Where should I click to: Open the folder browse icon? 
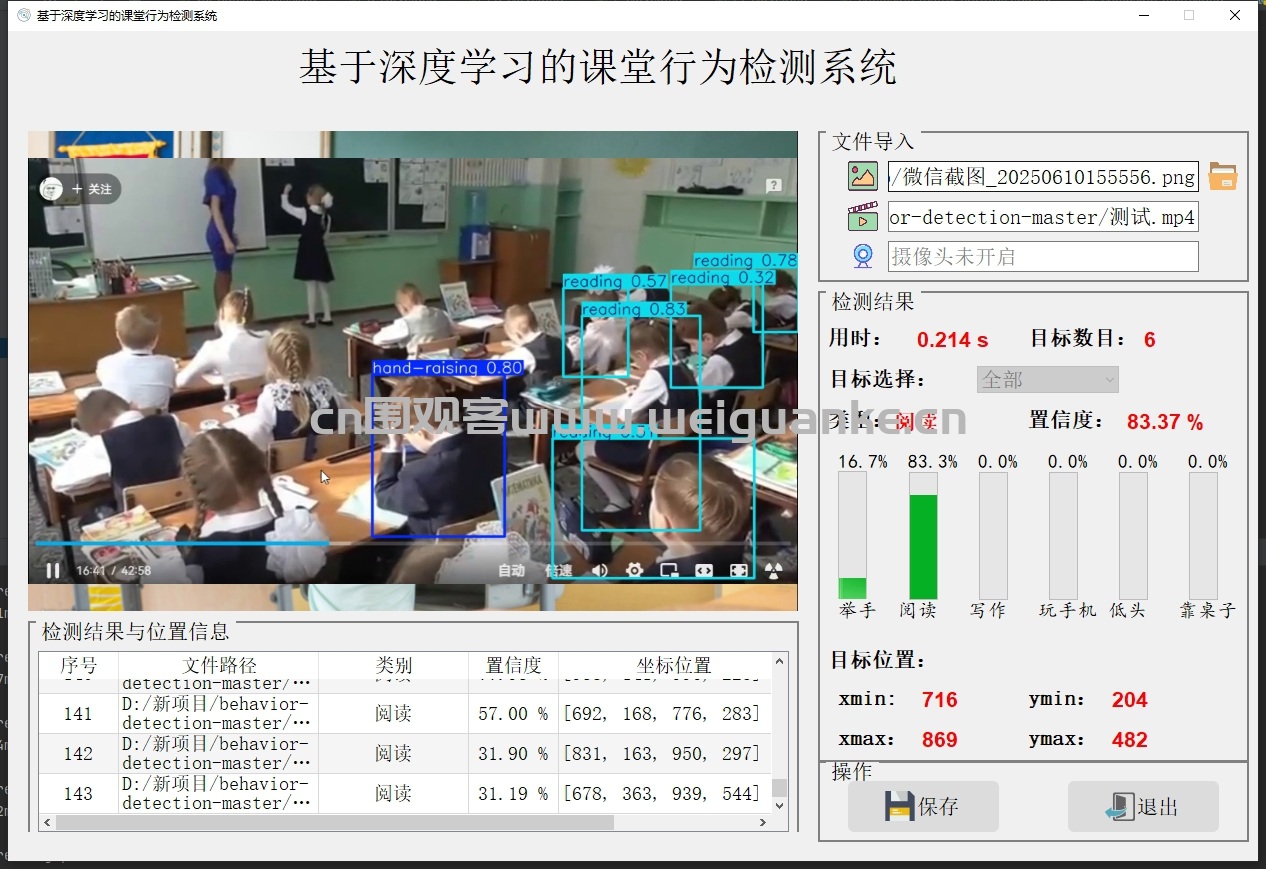(x=1223, y=177)
